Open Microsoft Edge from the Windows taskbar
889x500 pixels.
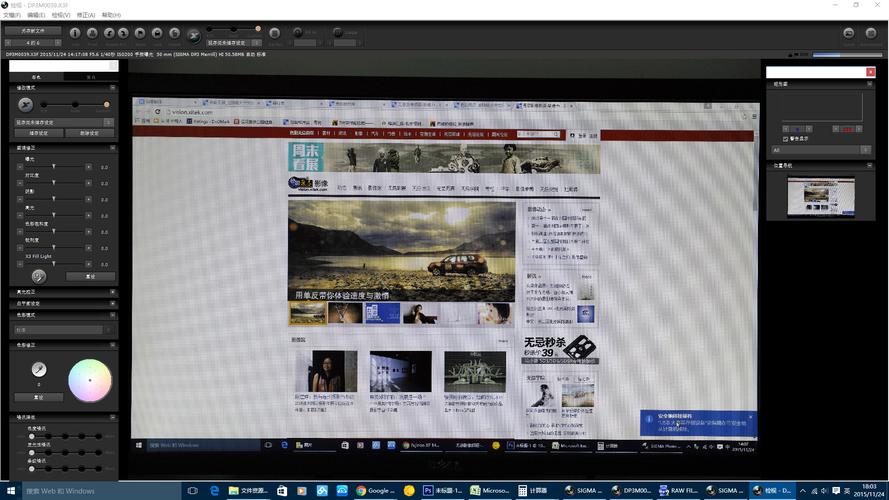point(214,491)
